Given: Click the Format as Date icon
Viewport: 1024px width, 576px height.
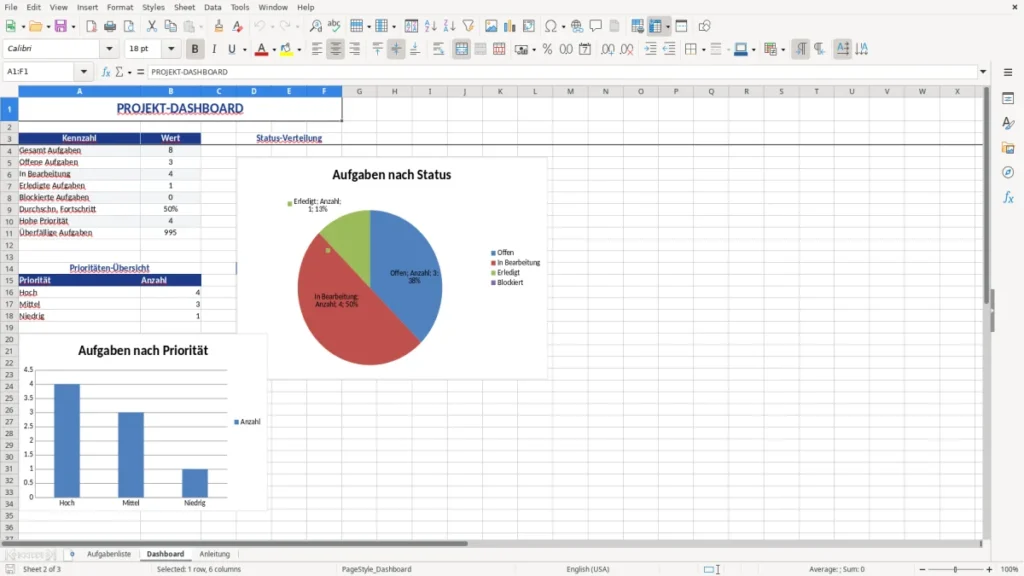Looking at the screenshot, I should point(585,49).
